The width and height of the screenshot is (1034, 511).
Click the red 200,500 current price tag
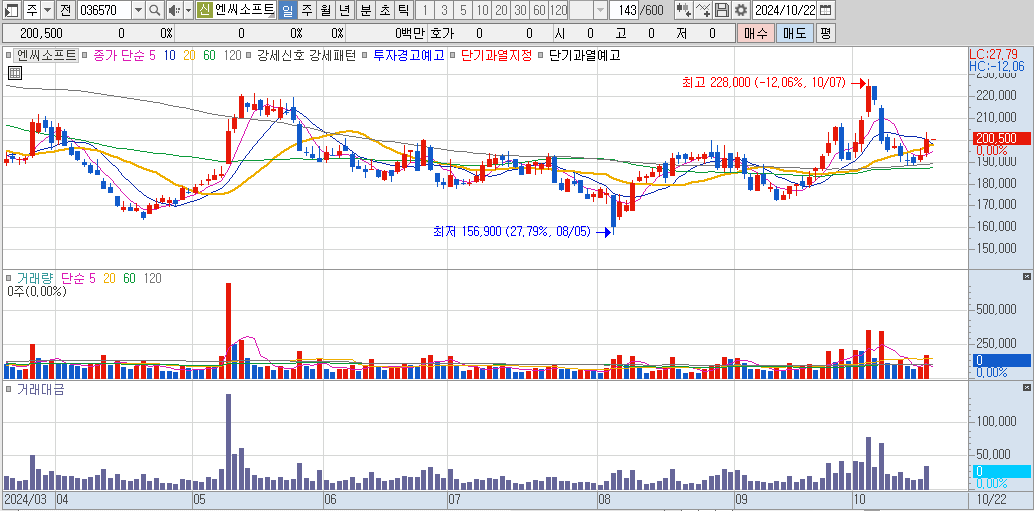coord(1001,138)
